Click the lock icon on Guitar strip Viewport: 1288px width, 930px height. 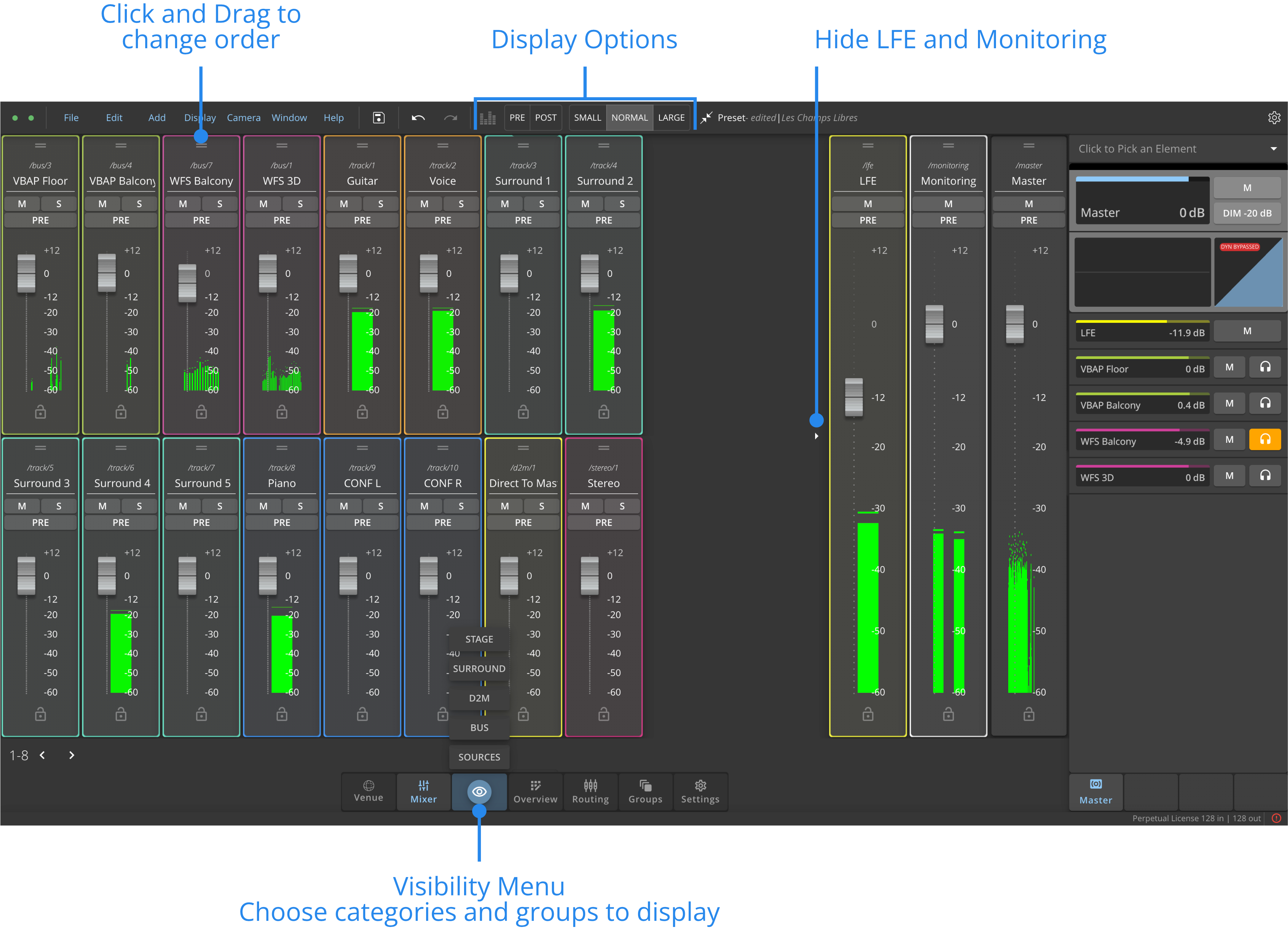pos(362,412)
